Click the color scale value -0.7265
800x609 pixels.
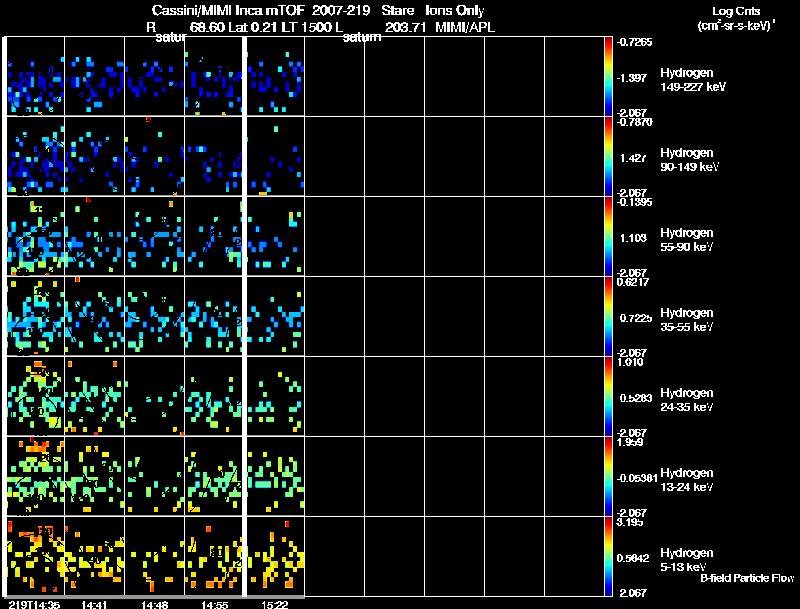point(634,42)
